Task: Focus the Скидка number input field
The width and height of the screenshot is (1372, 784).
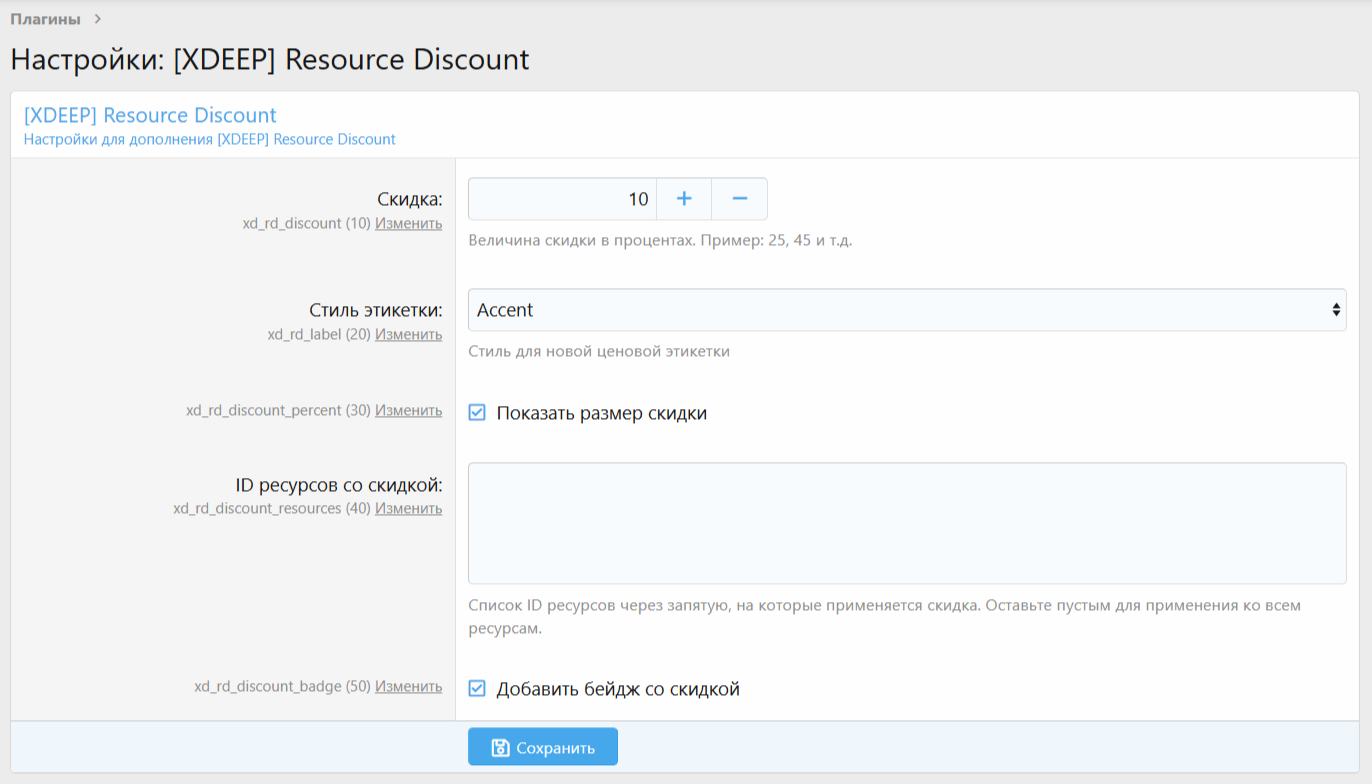Action: pos(562,199)
